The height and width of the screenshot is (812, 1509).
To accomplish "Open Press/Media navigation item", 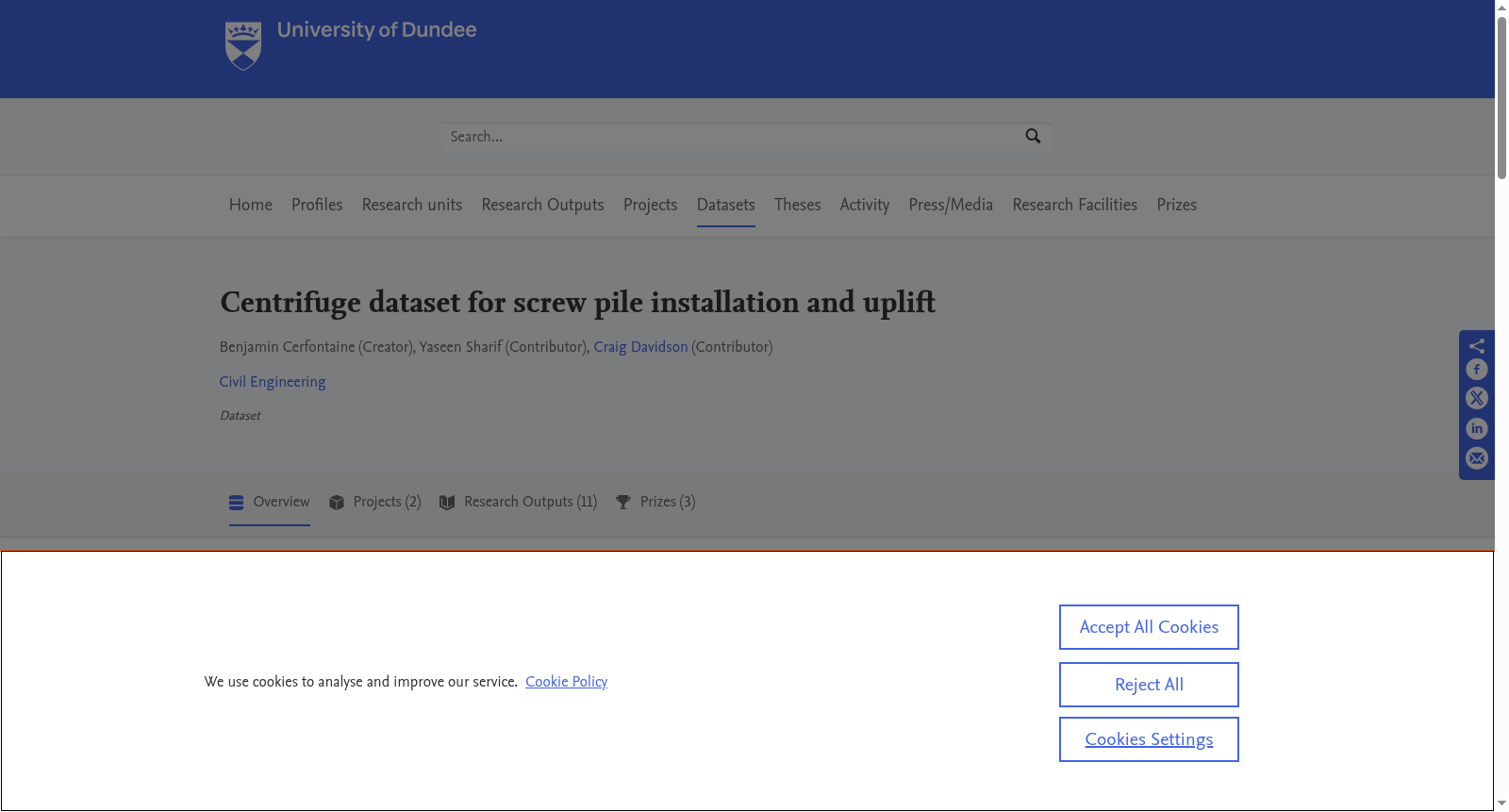I will click(951, 205).
